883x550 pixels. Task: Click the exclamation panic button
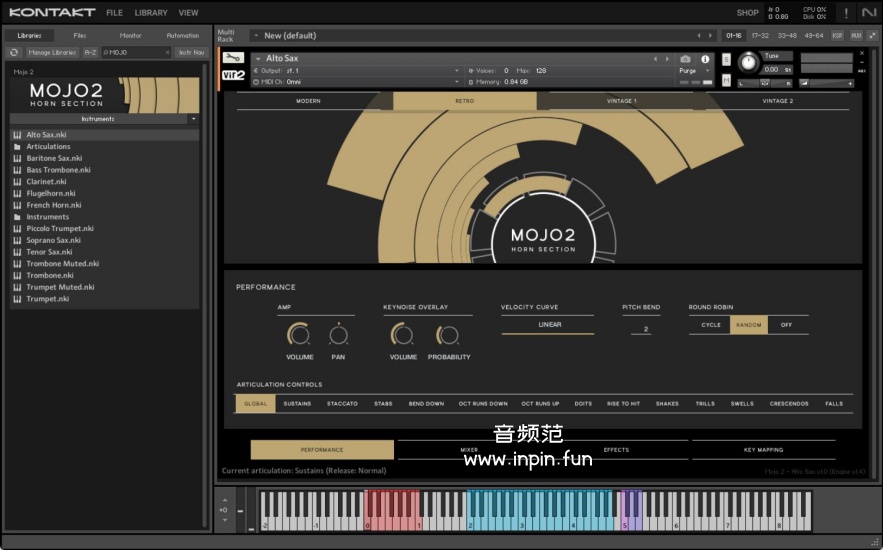pos(846,13)
